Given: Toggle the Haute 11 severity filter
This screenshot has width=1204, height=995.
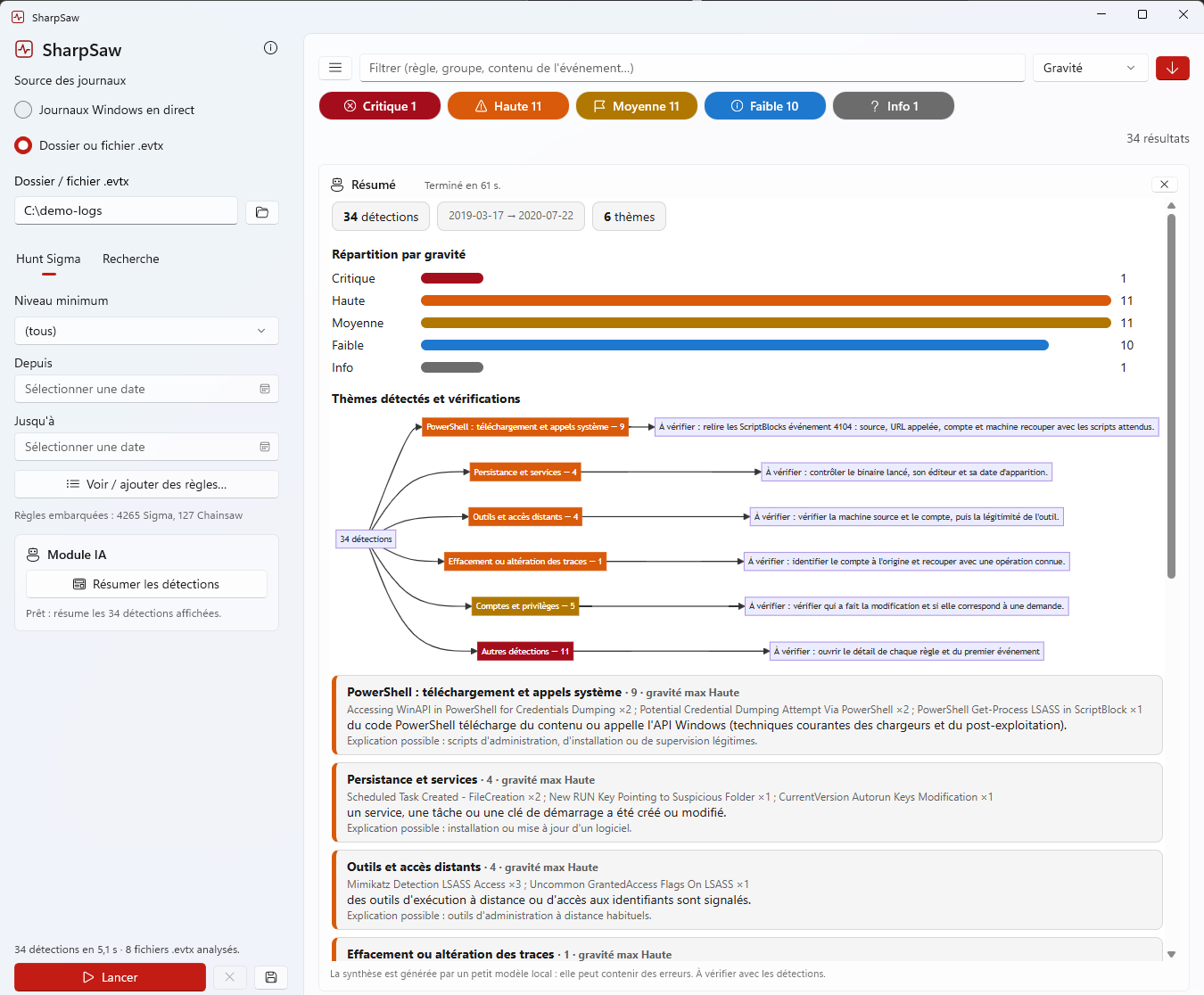Looking at the screenshot, I should tap(508, 106).
